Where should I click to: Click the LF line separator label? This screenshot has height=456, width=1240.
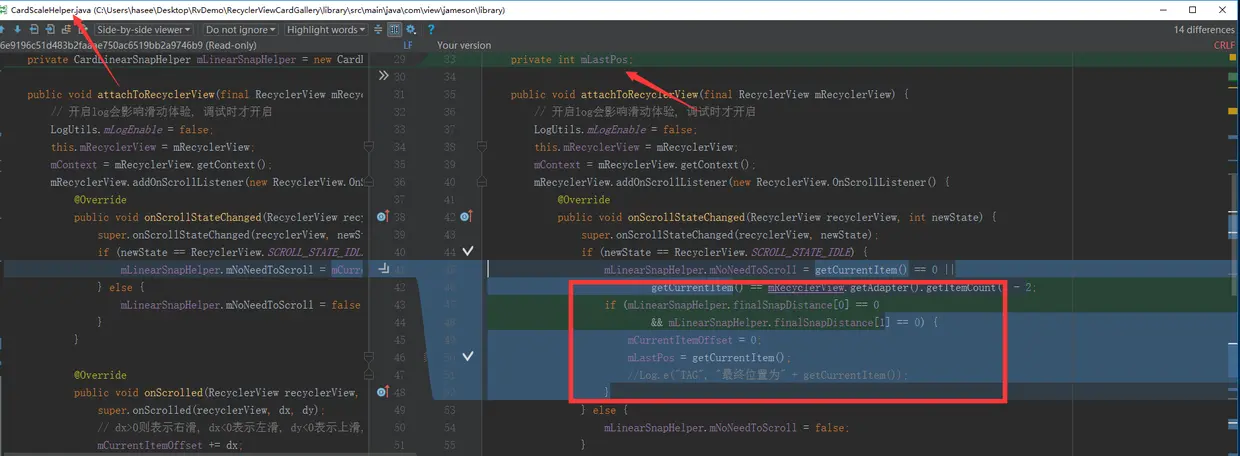point(408,45)
